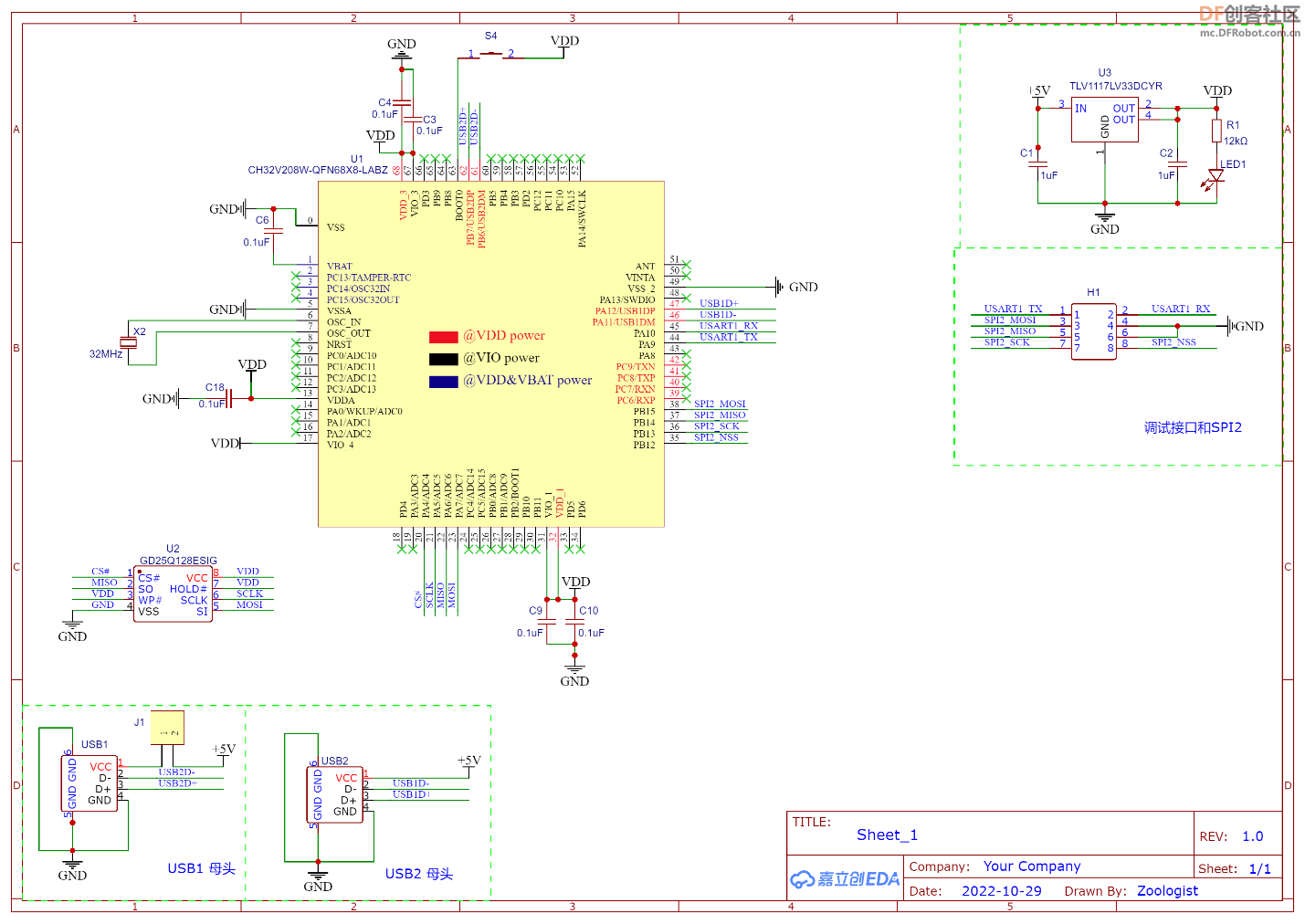Click the part name CH32V208W-QFN68X8-LABZ
This screenshot has width=1305, height=924.
318,170
